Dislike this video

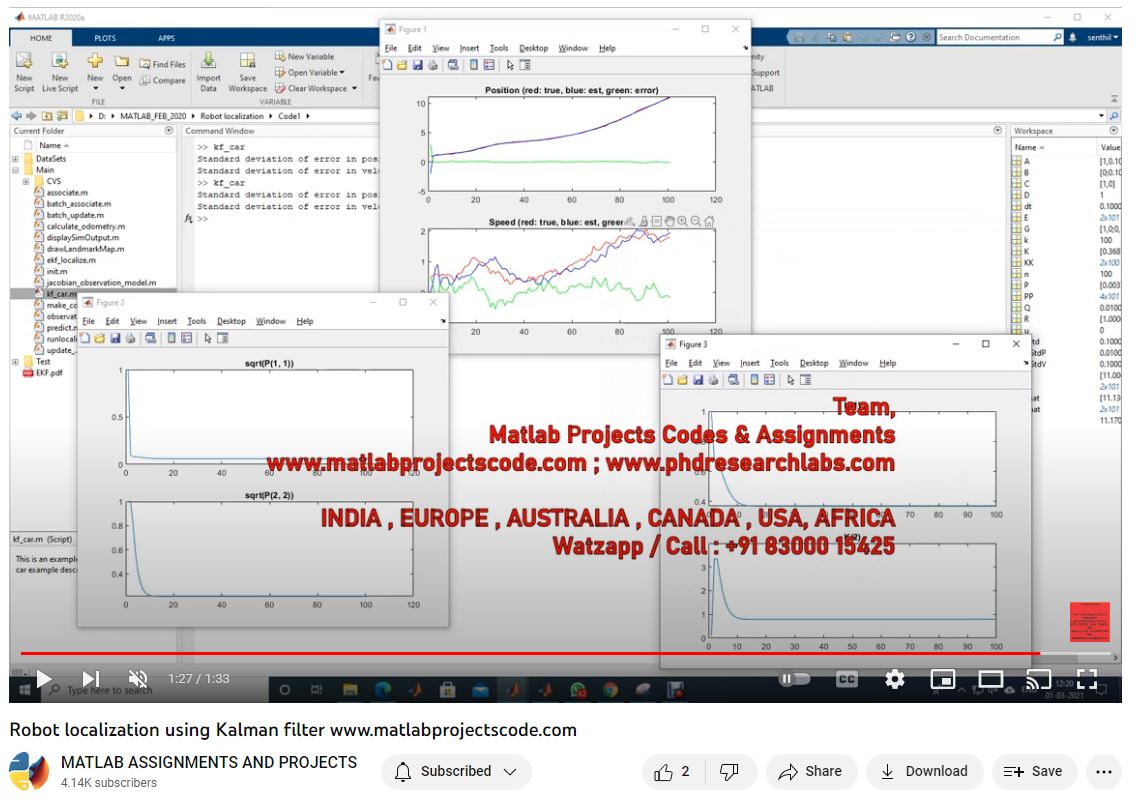[730, 771]
